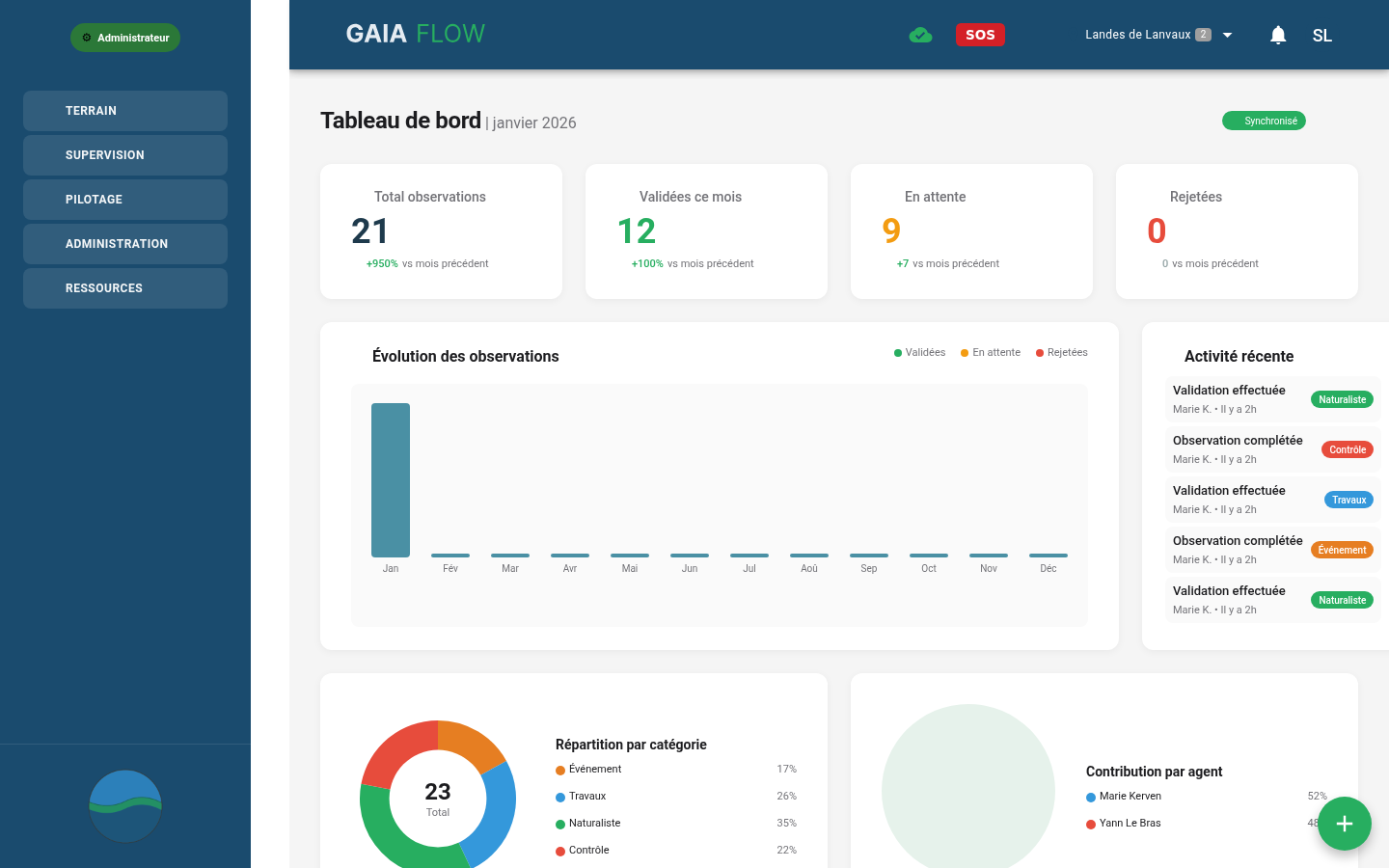The width and height of the screenshot is (1389, 868).
Task: Go to the Supervision tab
Action: point(124,155)
